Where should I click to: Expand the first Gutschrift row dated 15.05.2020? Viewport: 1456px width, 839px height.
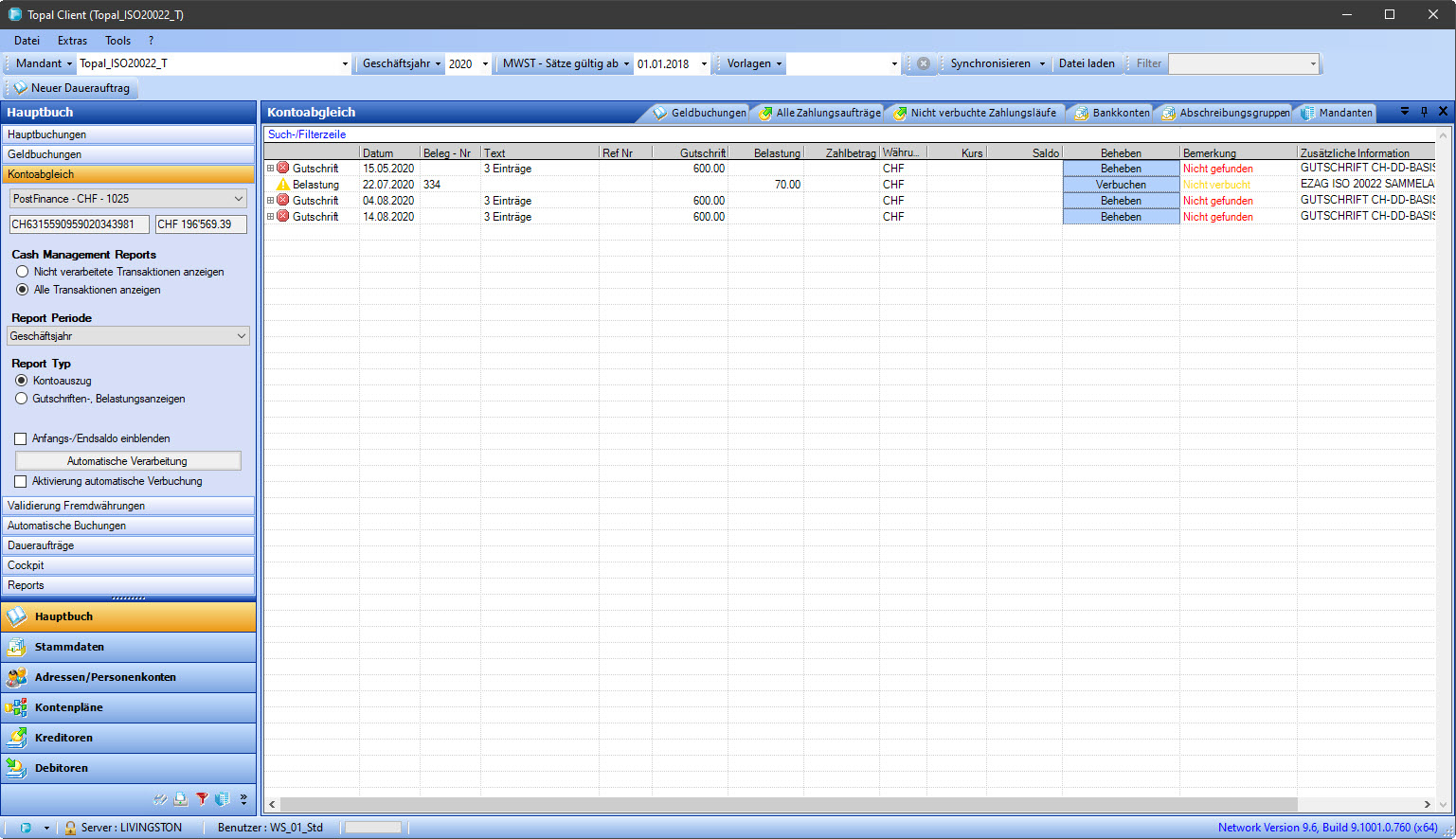(x=270, y=169)
